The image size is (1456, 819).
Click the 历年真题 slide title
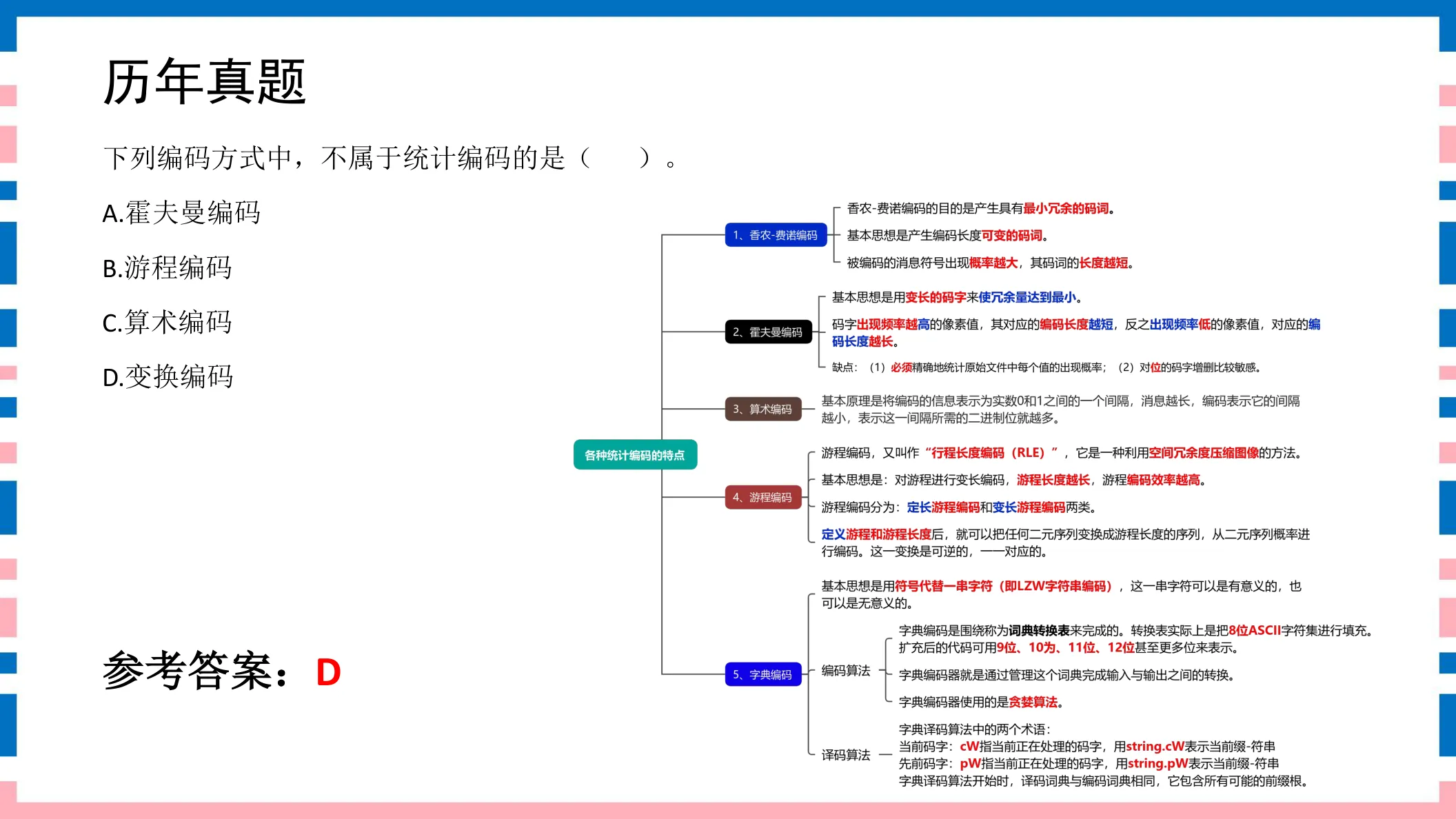(205, 82)
